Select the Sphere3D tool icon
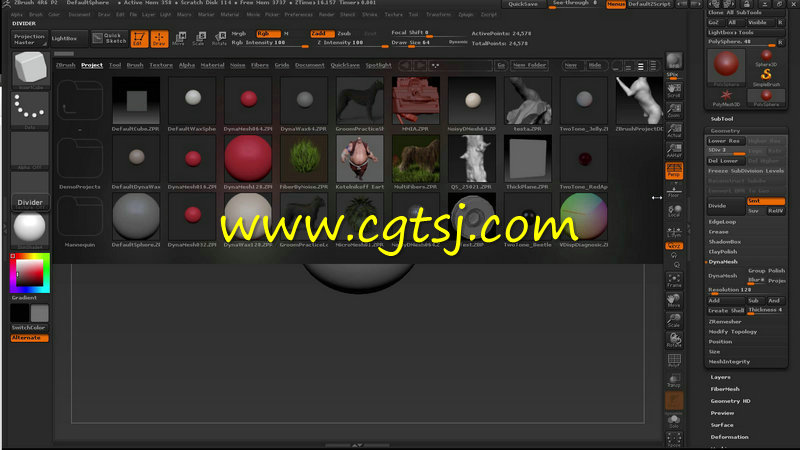 (766, 58)
